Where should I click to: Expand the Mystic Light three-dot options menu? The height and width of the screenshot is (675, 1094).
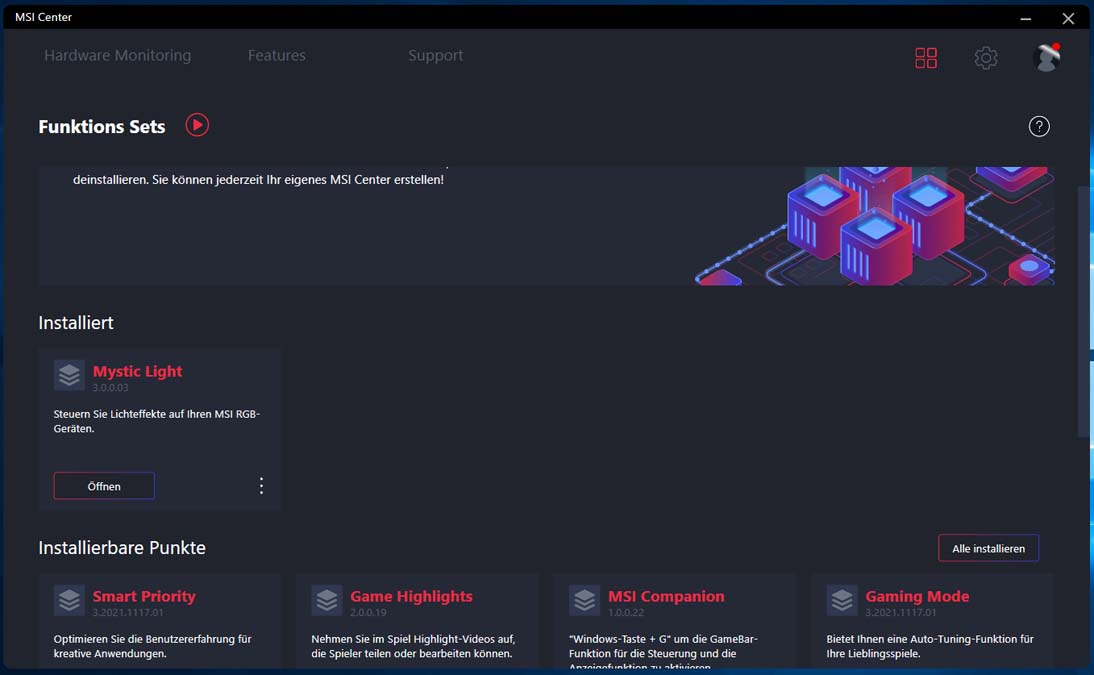point(261,486)
